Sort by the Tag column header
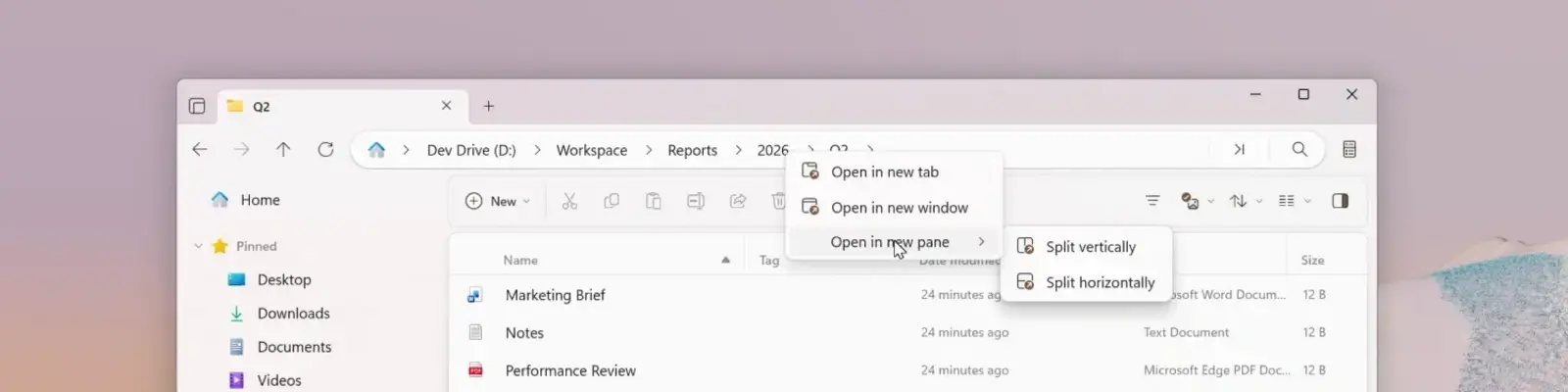 (769, 260)
